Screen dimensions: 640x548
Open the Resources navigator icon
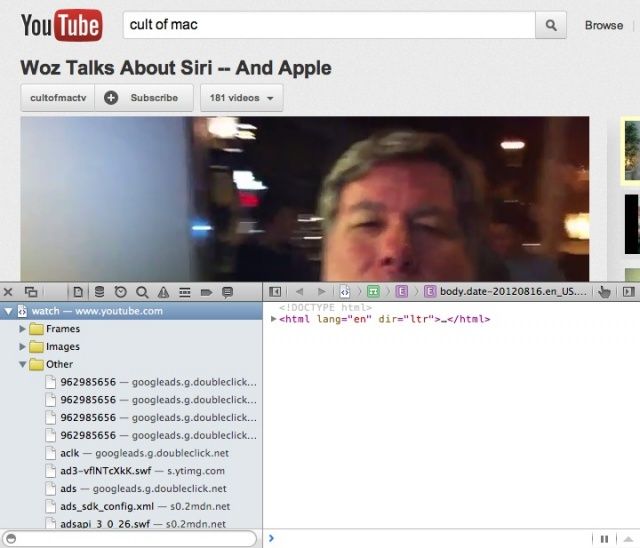click(78, 292)
